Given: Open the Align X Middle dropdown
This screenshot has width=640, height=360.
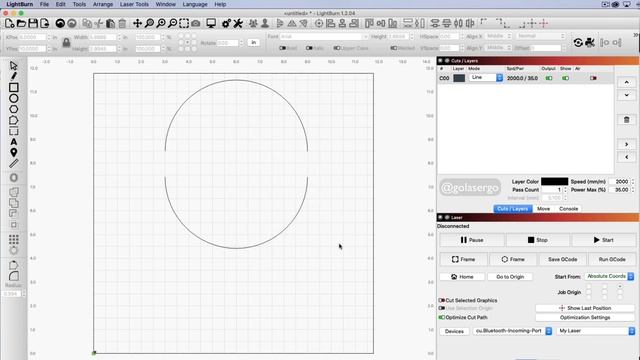Looking at the screenshot, I should [x=498, y=36].
